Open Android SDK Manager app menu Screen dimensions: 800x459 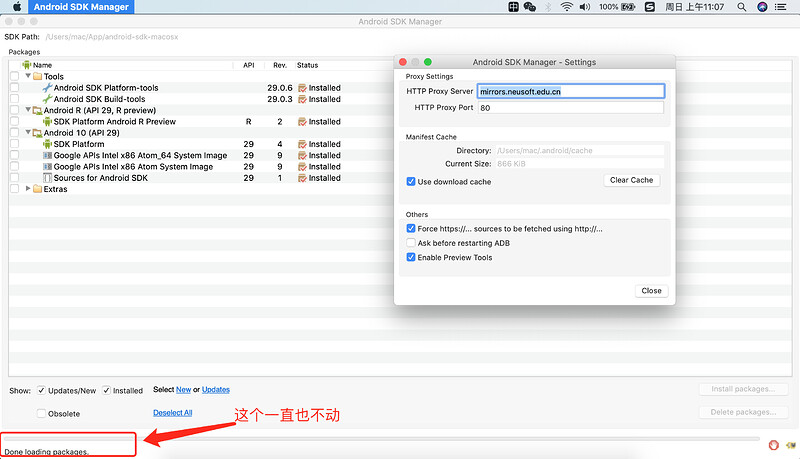tap(81, 7)
